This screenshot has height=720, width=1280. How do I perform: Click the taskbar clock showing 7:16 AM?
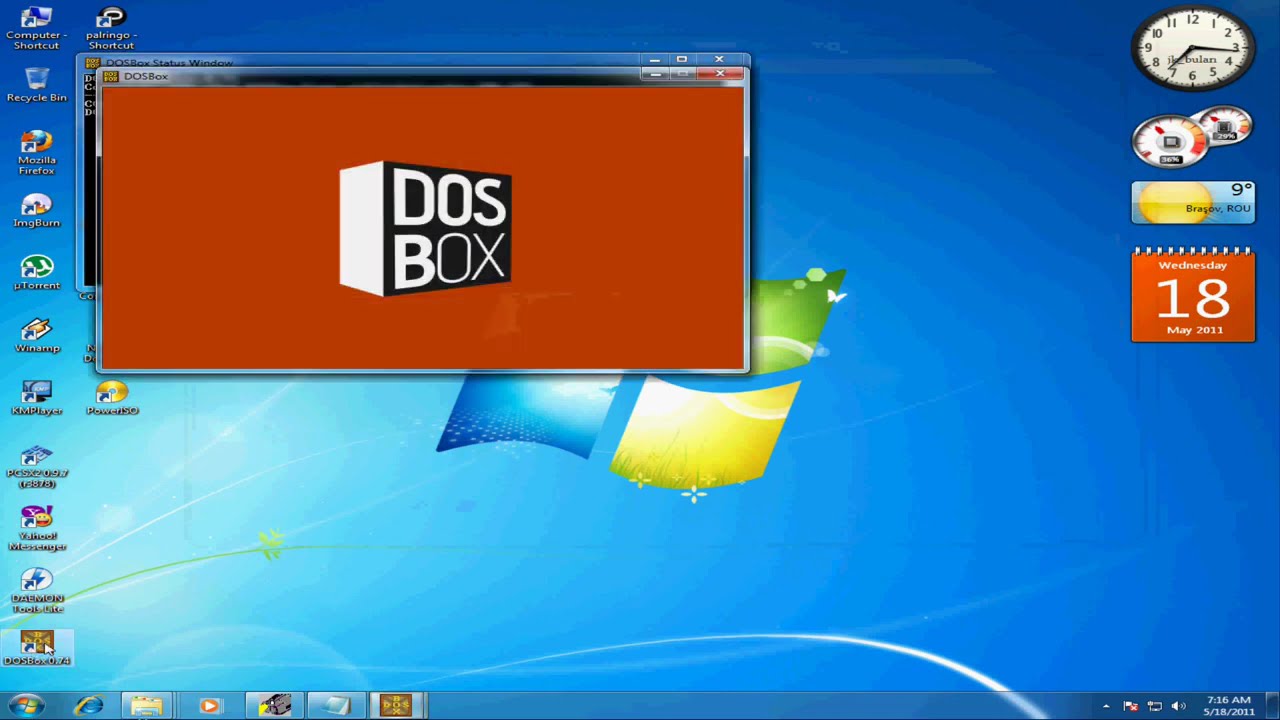click(x=1229, y=706)
